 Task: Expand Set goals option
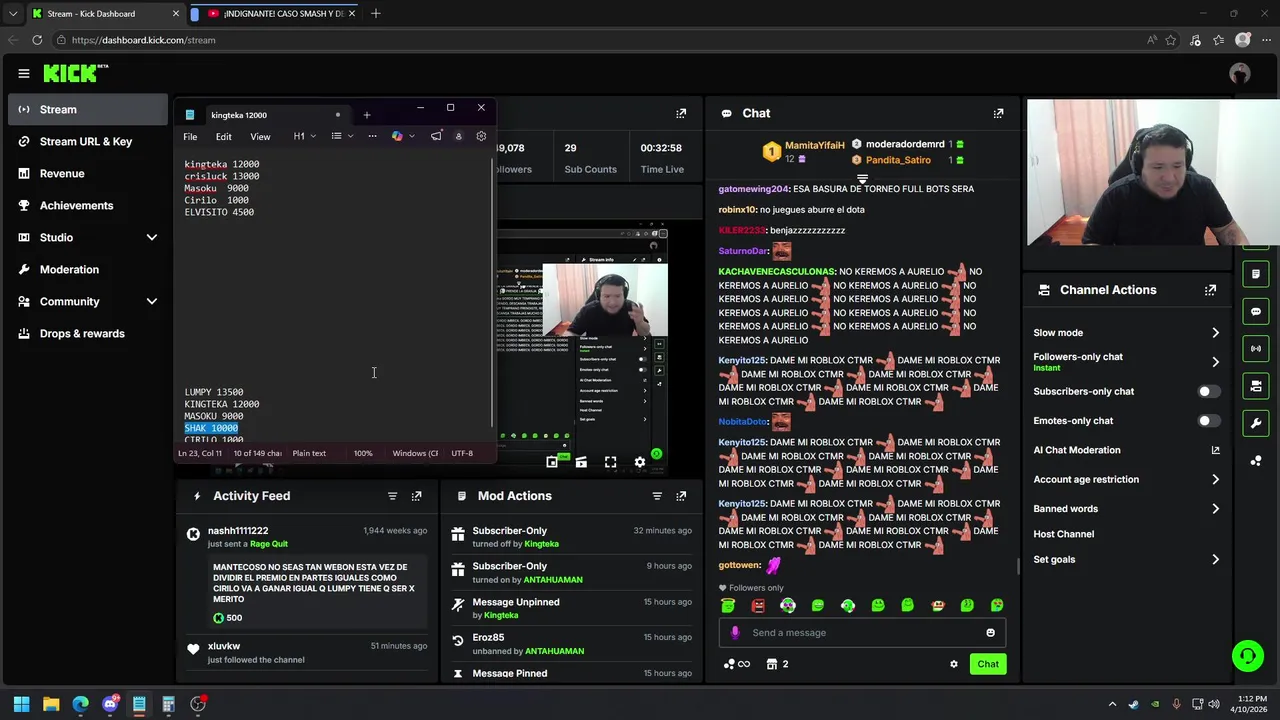click(1126, 559)
